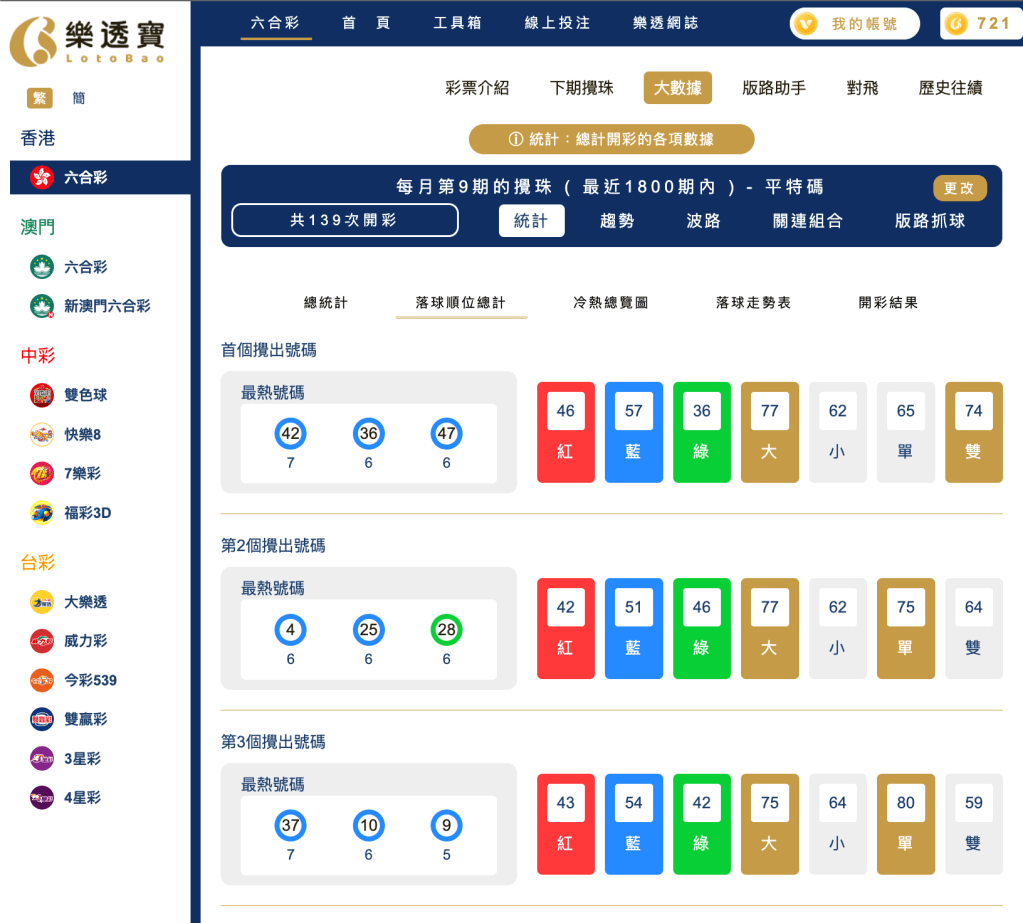Click the 共139次開彩 counter
The image size is (1023, 923).
click(344, 218)
